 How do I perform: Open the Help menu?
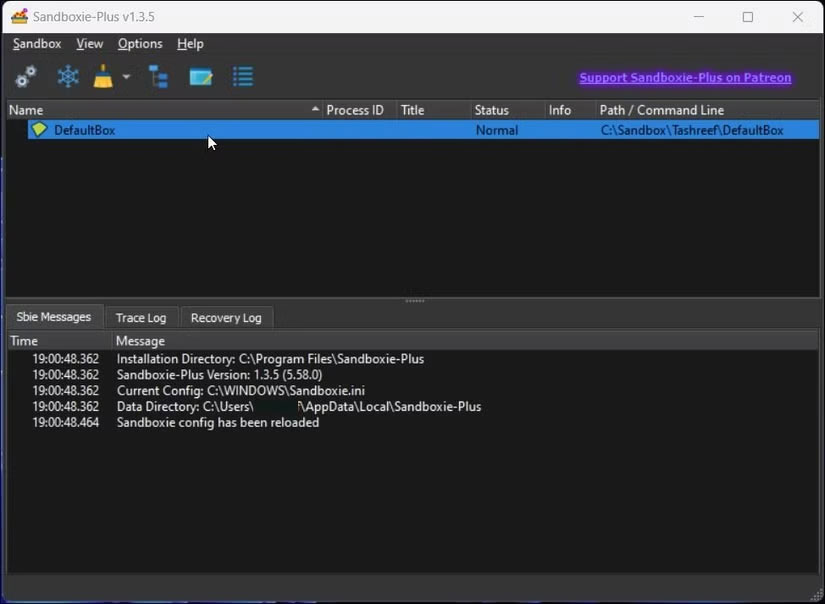coord(190,43)
